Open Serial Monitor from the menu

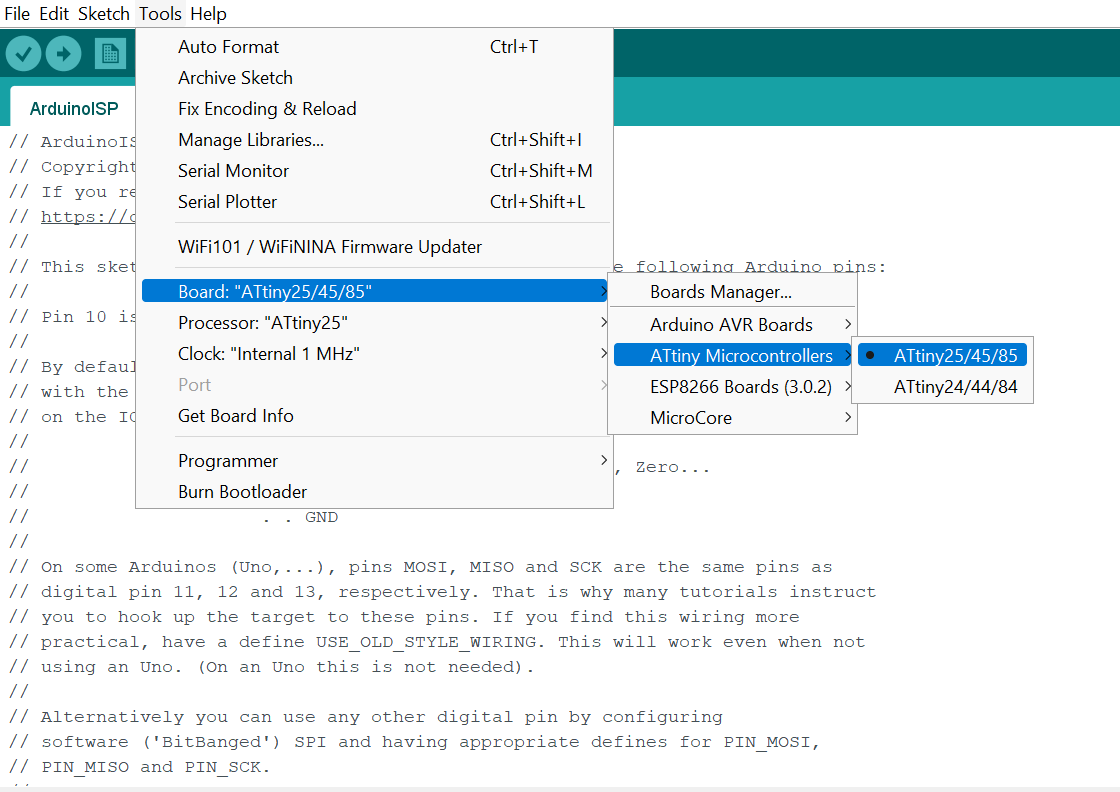point(234,171)
